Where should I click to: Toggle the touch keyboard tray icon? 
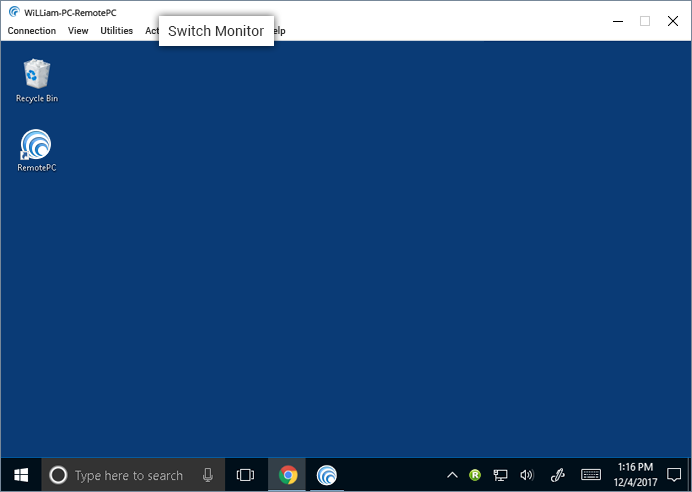tap(591, 475)
